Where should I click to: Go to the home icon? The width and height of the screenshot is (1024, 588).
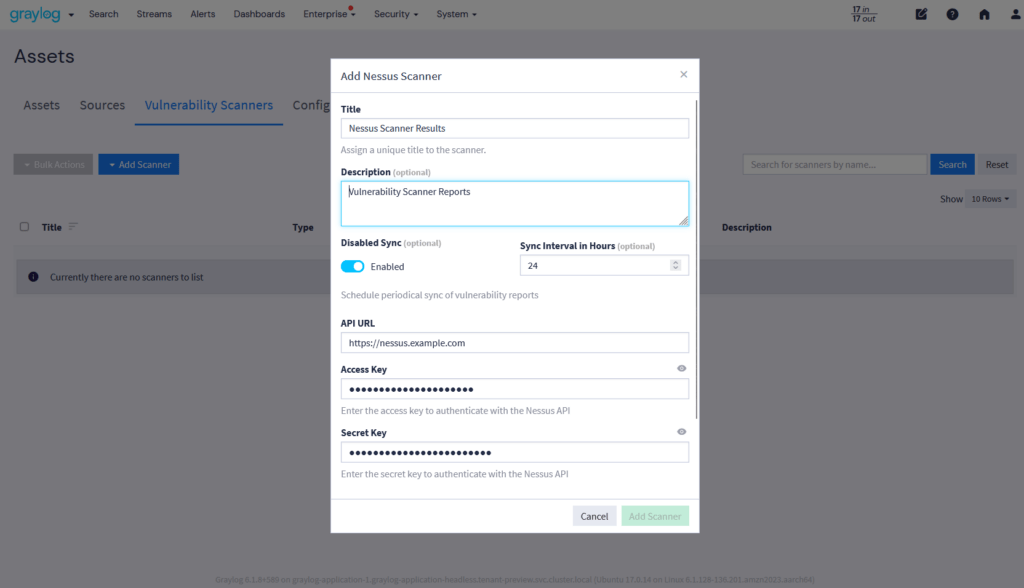(x=984, y=14)
